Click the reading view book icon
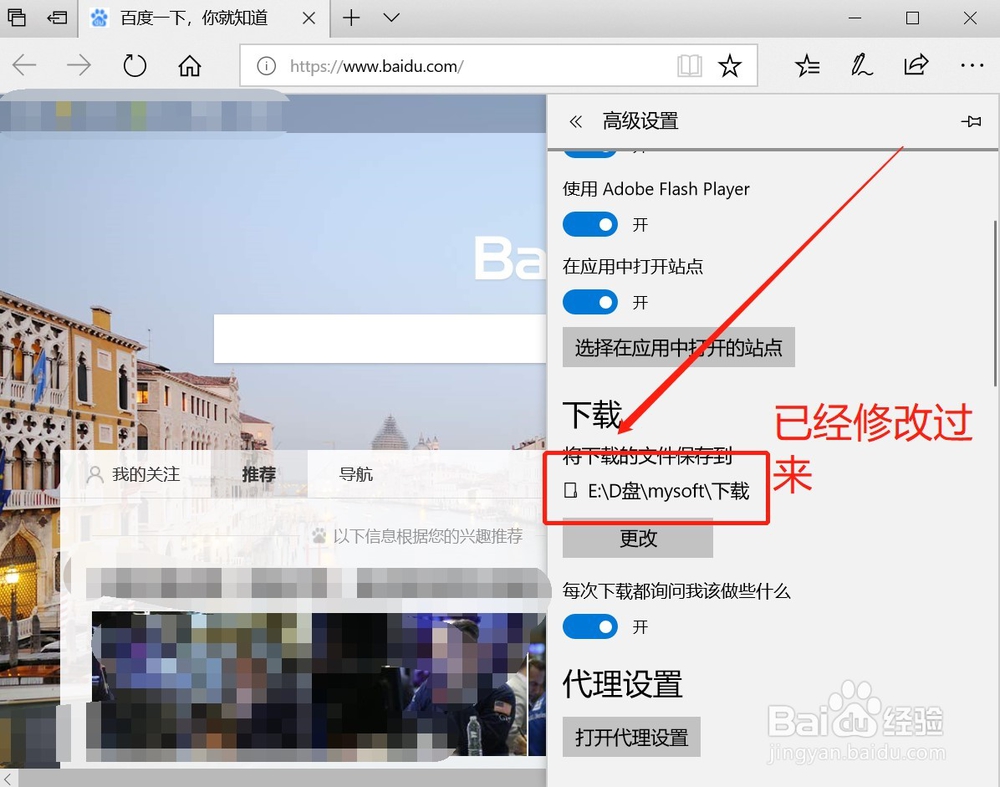The image size is (1000, 787). [x=689, y=65]
